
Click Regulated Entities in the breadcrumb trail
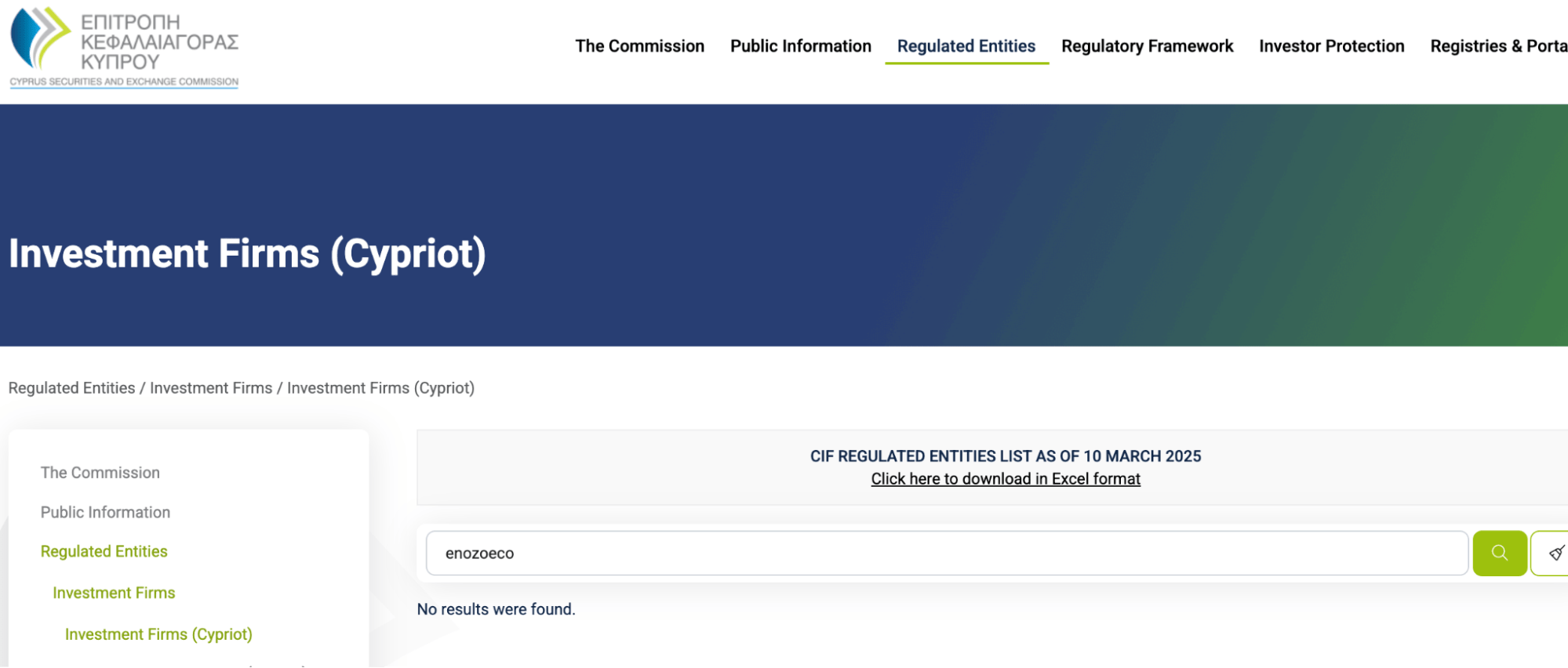(x=71, y=388)
